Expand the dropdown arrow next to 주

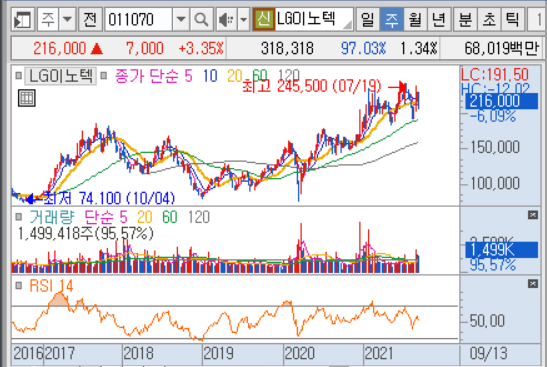(68, 20)
